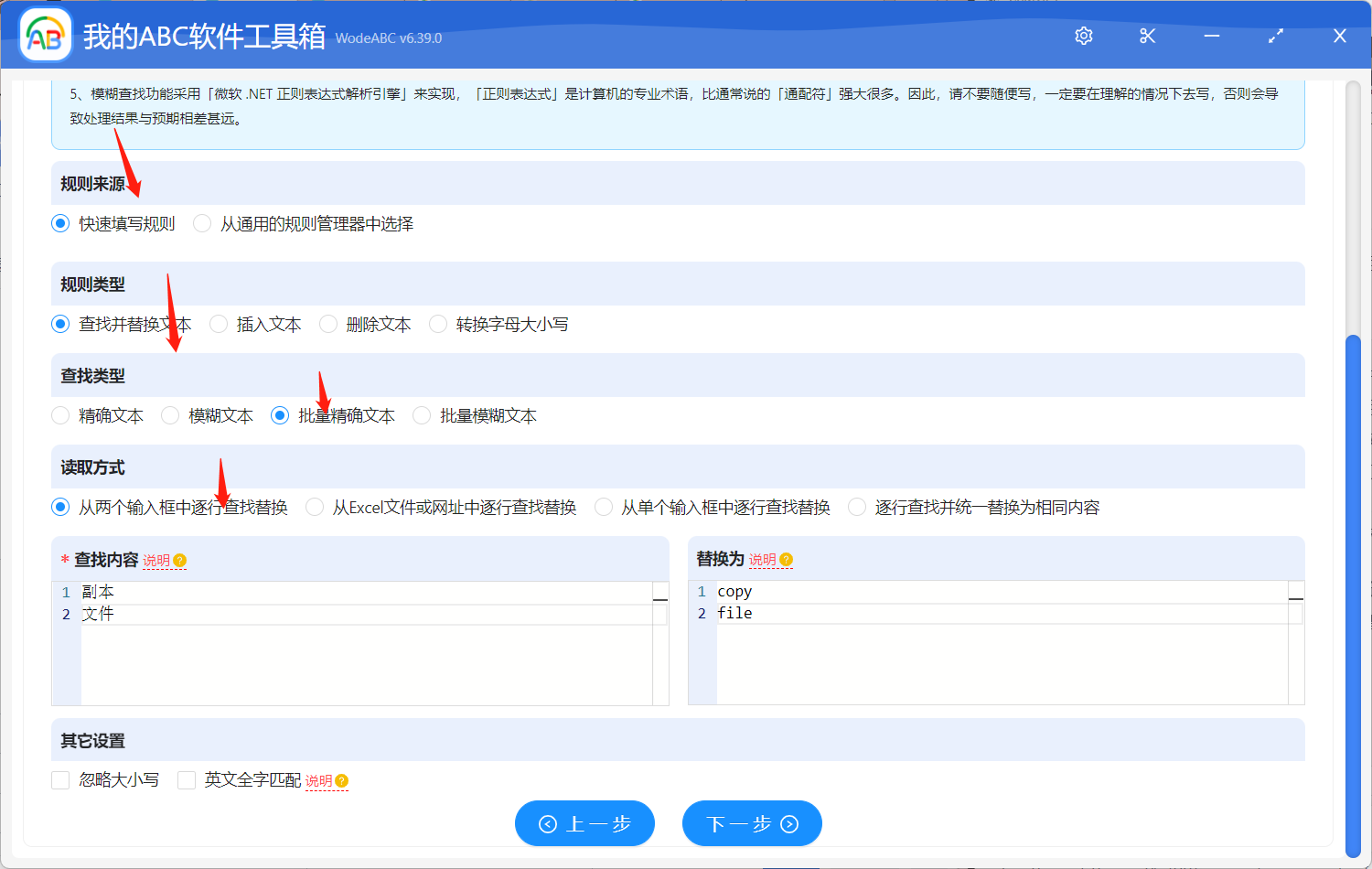The image size is (1372, 869).
Task: Select the 快速填写规则 rule source option
Action: [60, 222]
